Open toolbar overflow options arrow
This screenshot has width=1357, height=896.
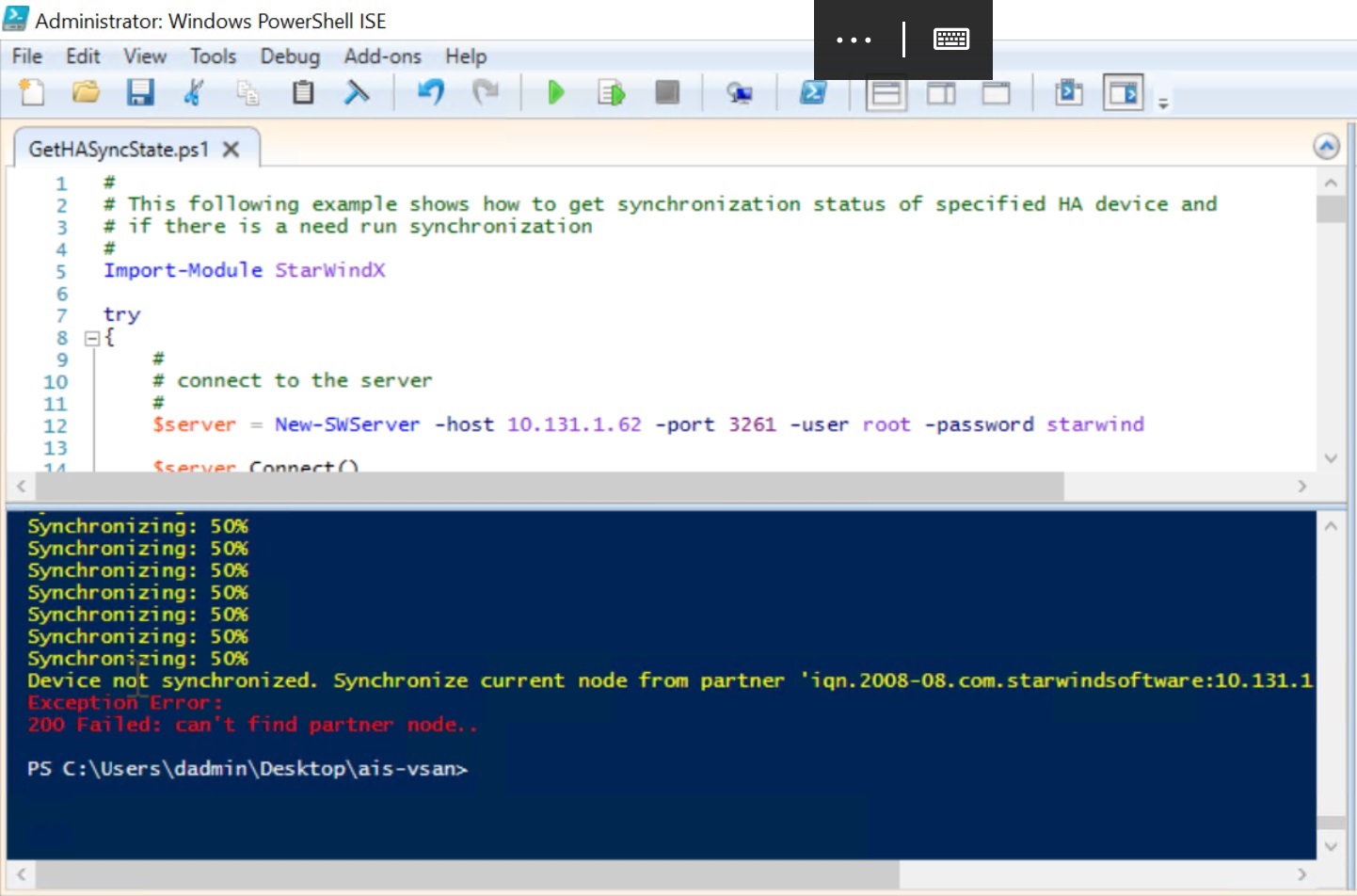[x=1163, y=104]
